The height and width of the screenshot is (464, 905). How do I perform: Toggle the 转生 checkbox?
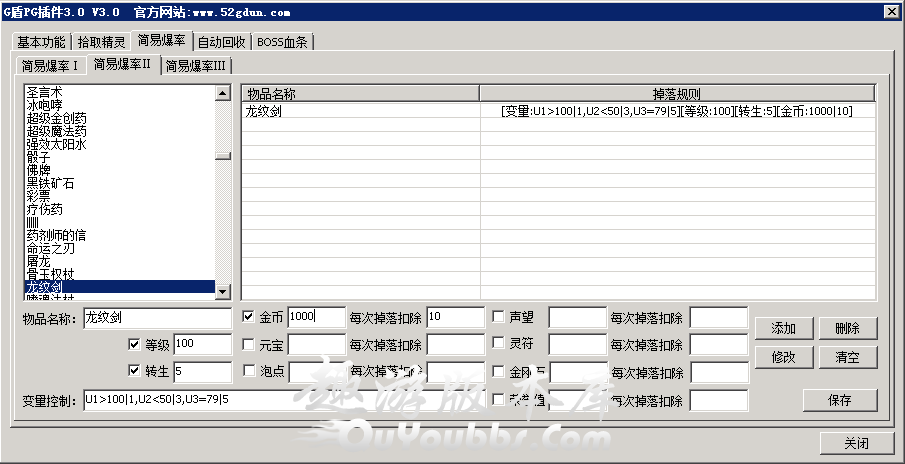(135, 372)
